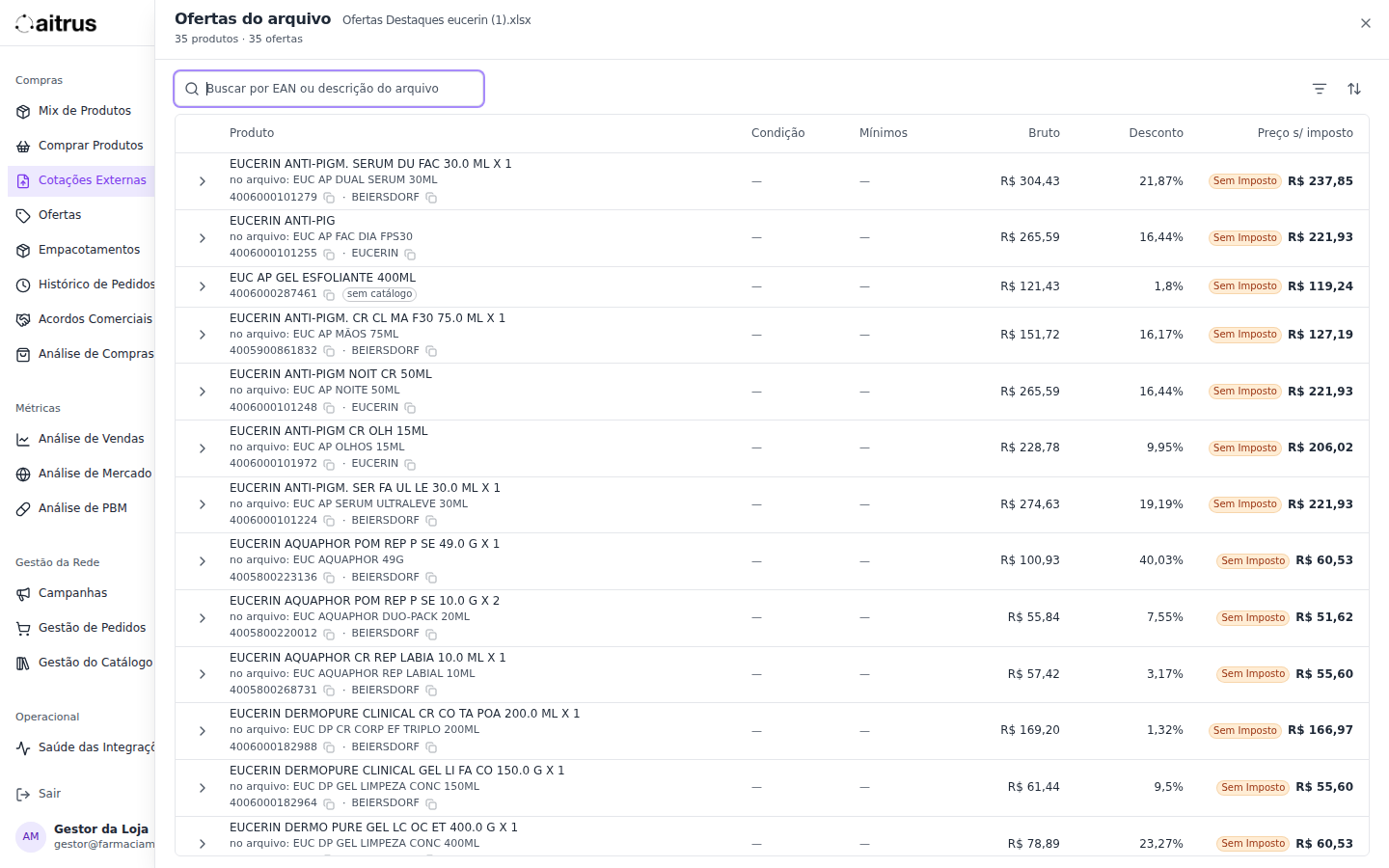Click the Bruto column header
1389x868 pixels.
pyautogui.click(x=1044, y=133)
